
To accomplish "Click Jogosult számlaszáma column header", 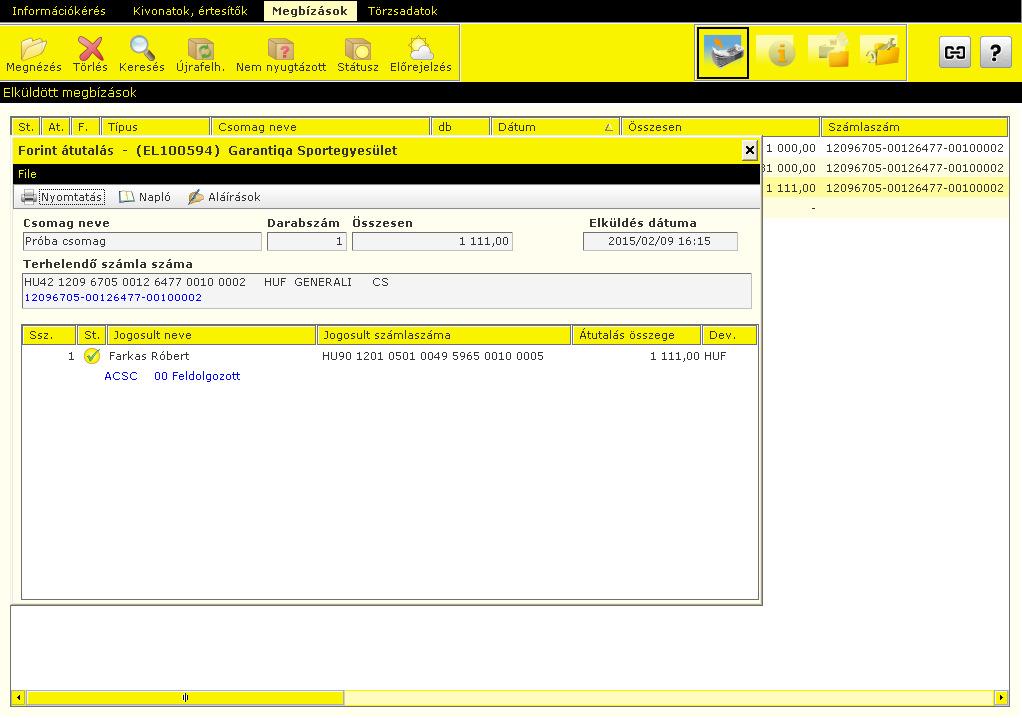I will pos(444,335).
